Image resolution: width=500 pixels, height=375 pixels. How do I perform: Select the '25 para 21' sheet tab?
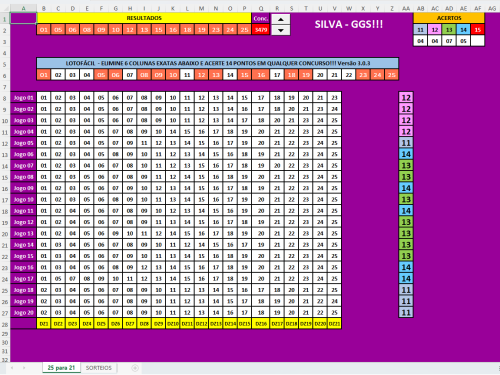pyautogui.click(x=61, y=368)
